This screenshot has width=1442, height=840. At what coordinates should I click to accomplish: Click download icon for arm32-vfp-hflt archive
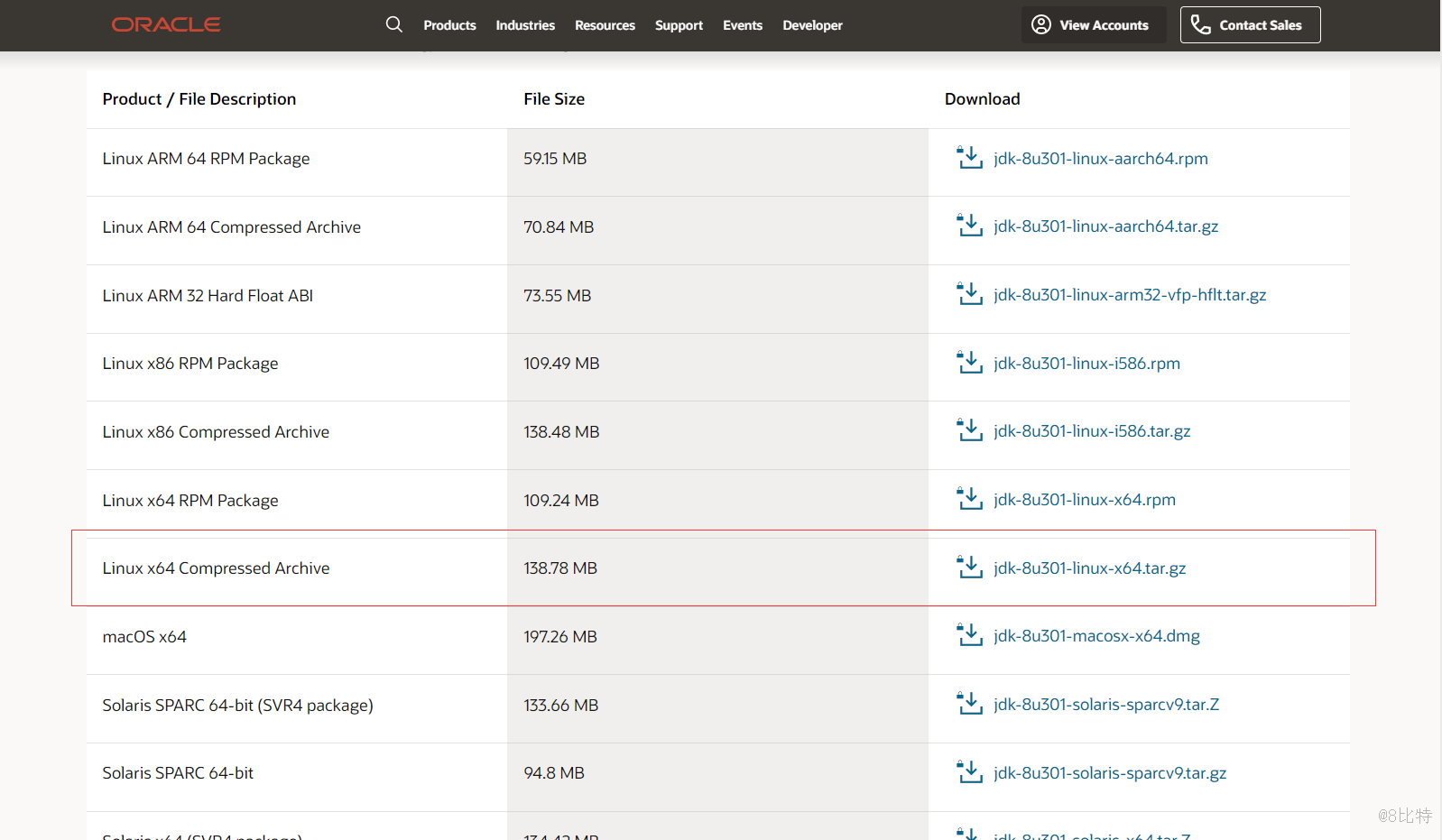[x=969, y=294]
